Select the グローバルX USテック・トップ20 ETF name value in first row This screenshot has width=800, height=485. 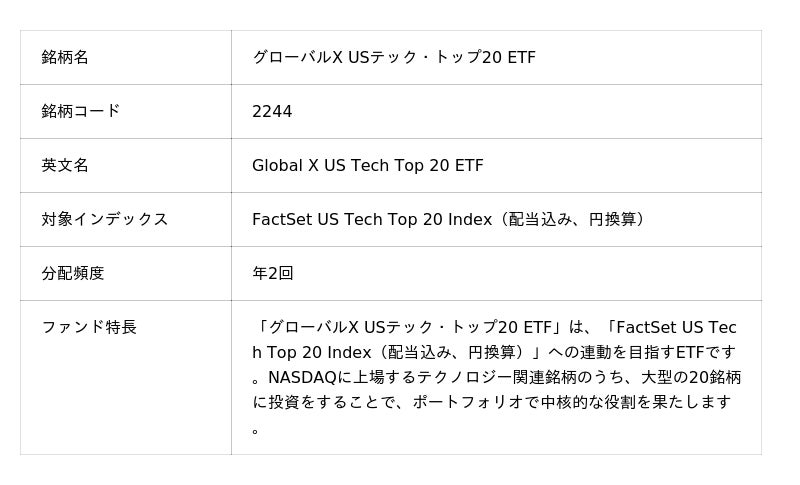point(394,58)
